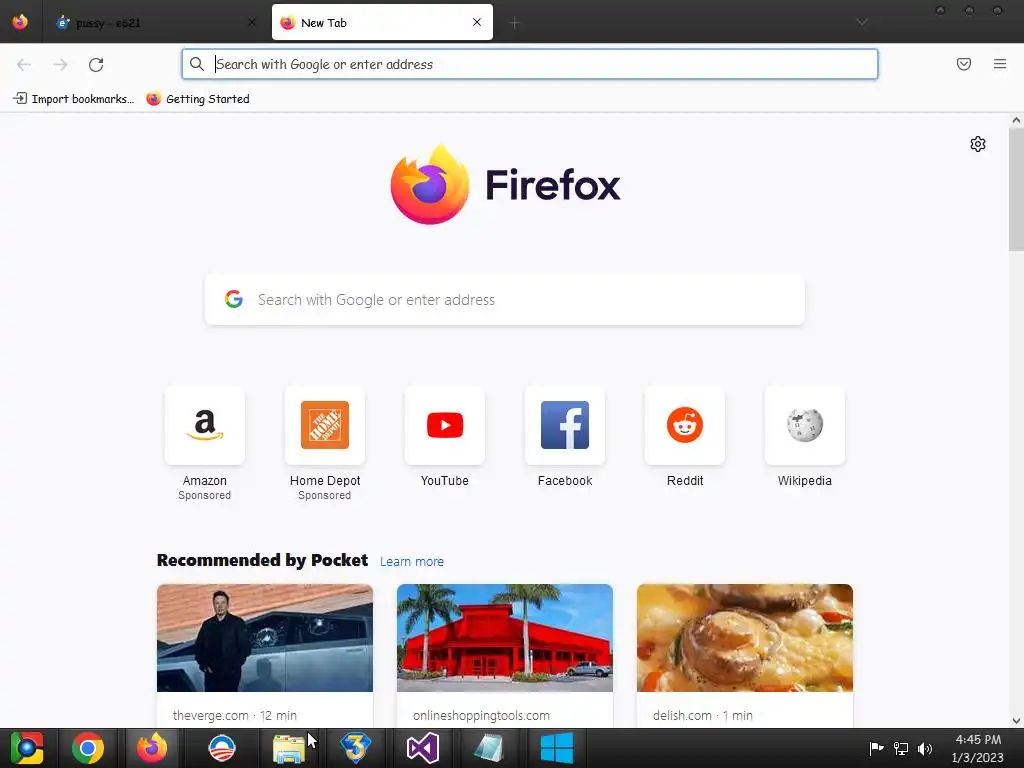Click the page Google search box
Screen dimensions: 1024x768
(505, 300)
